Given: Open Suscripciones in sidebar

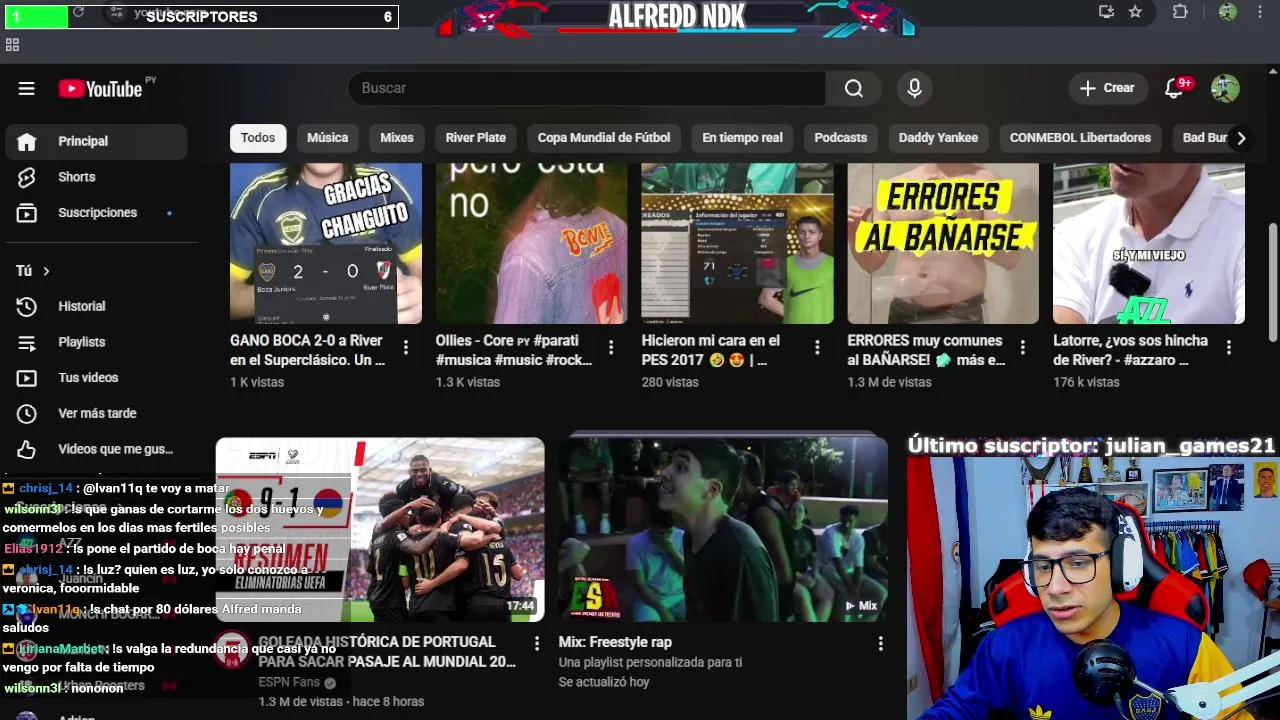Looking at the screenshot, I should [95, 213].
